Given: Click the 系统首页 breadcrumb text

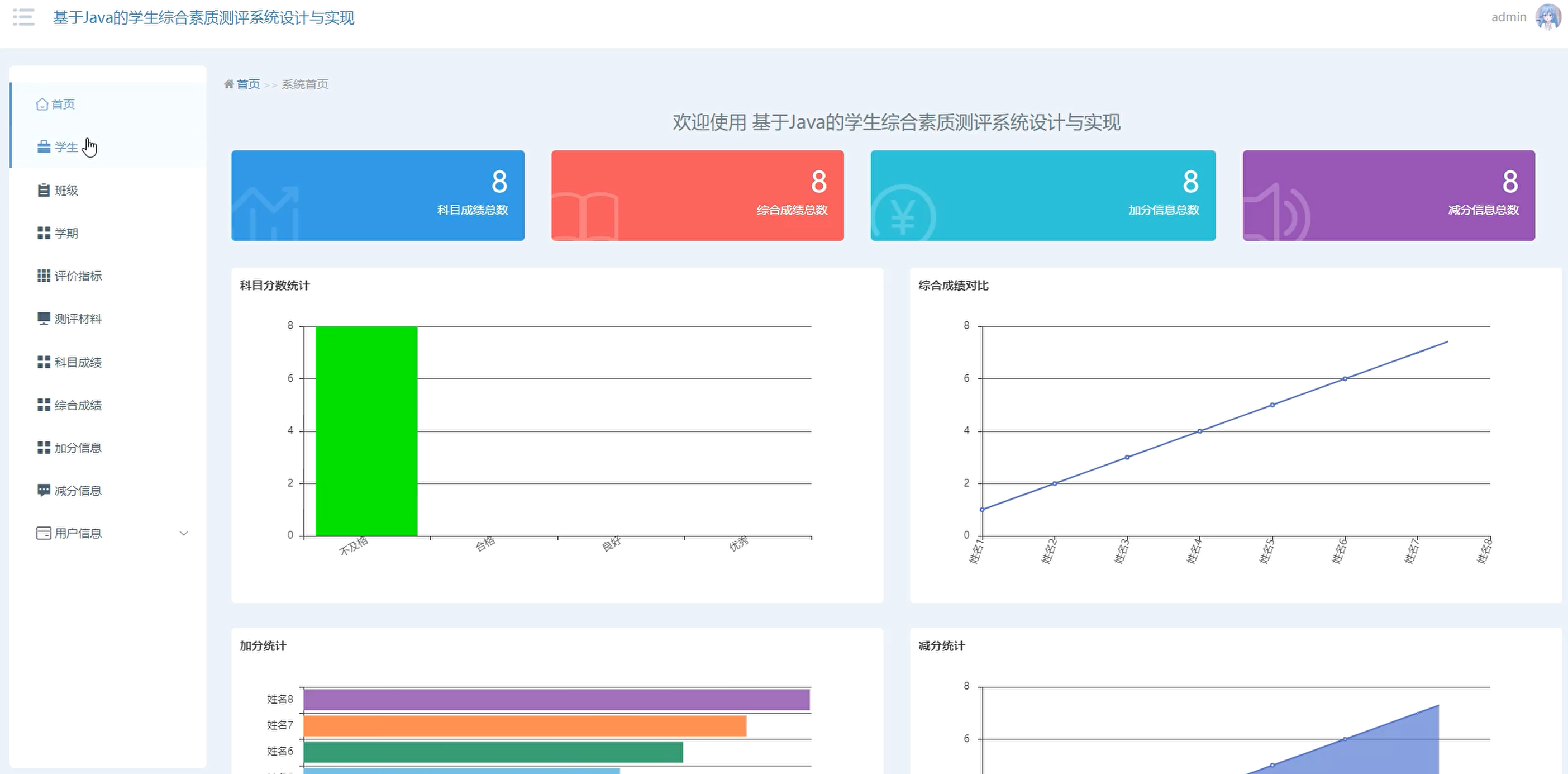Looking at the screenshot, I should (x=305, y=84).
